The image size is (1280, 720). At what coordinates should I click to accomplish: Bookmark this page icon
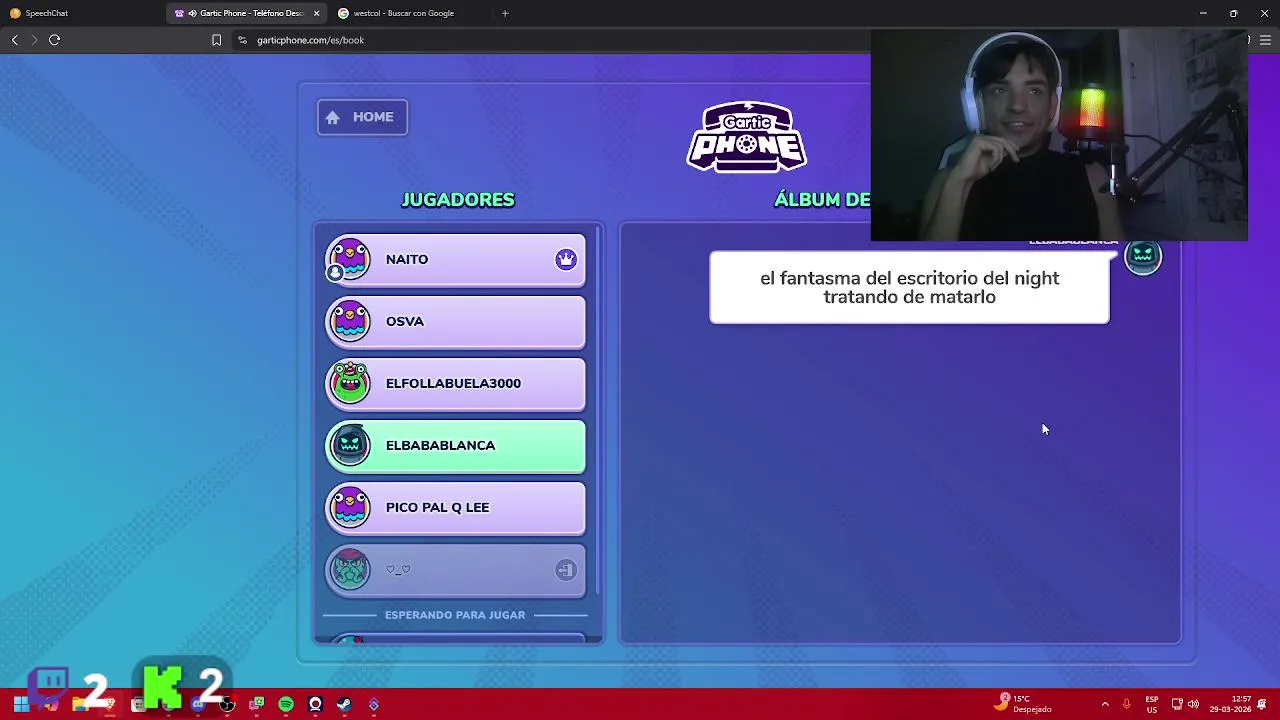216,40
